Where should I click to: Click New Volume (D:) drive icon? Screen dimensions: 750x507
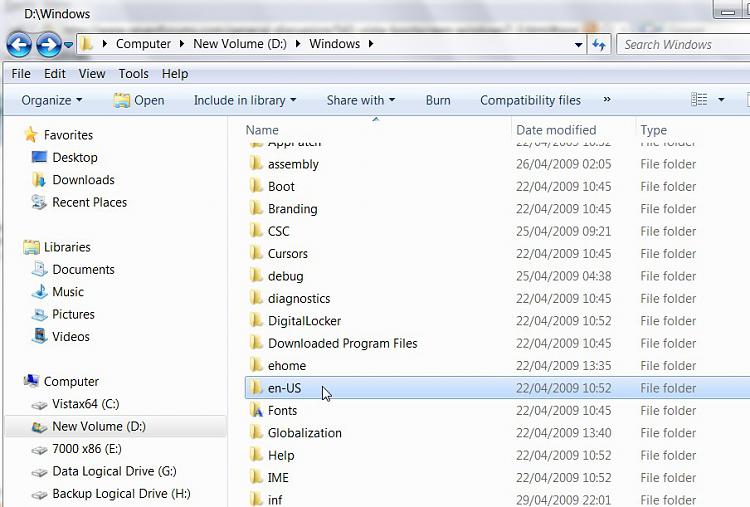coord(39,427)
